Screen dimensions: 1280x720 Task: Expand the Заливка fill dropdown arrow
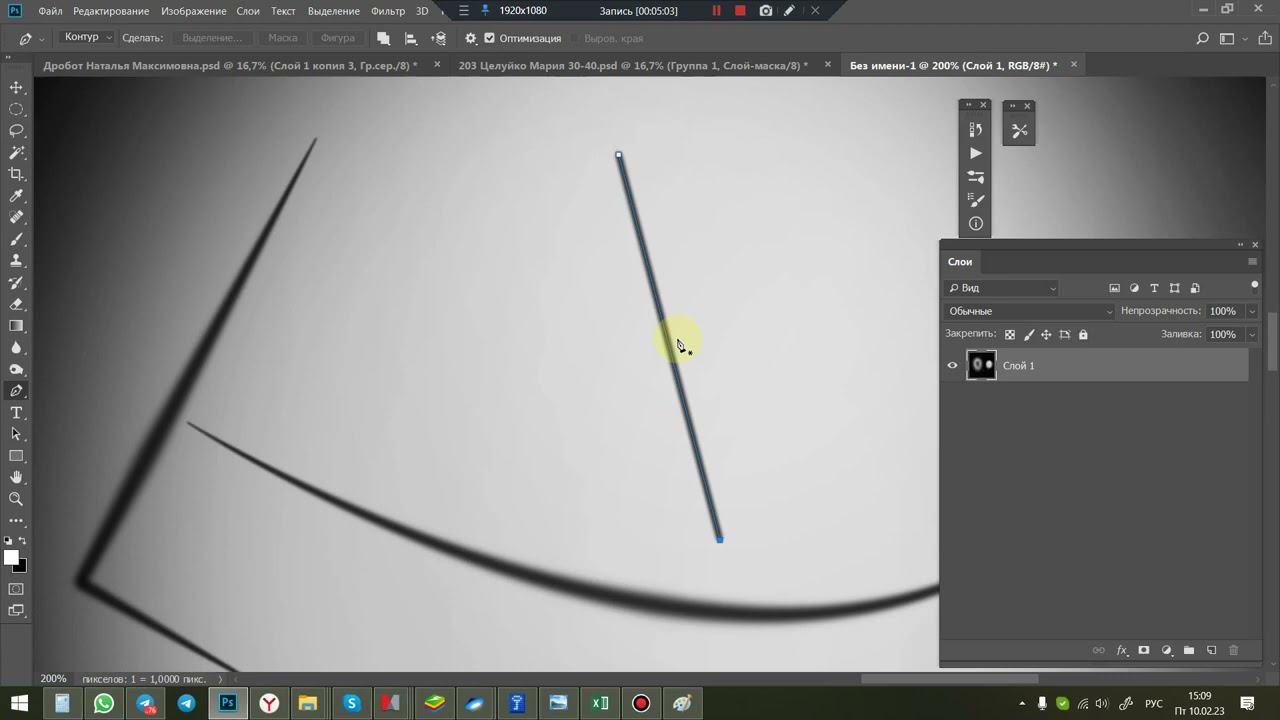click(1251, 335)
